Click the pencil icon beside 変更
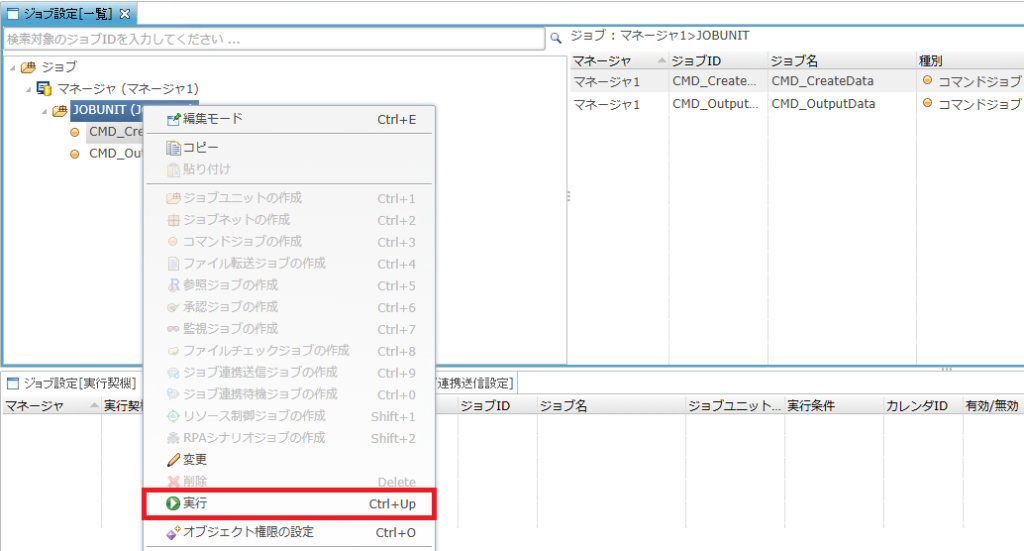The height and width of the screenshot is (551, 1024). point(172,460)
